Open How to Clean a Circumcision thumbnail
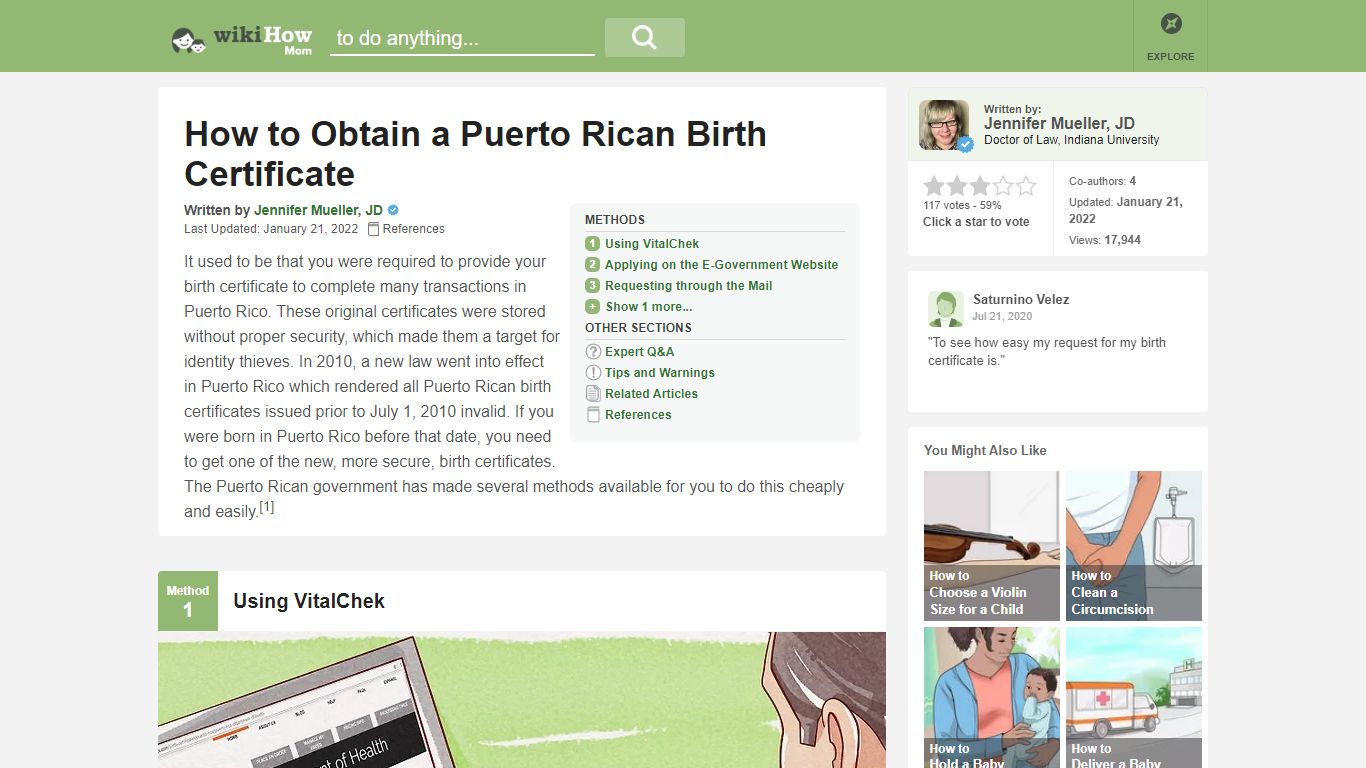The width and height of the screenshot is (1366, 768). pyautogui.click(x=1134, y=546)
